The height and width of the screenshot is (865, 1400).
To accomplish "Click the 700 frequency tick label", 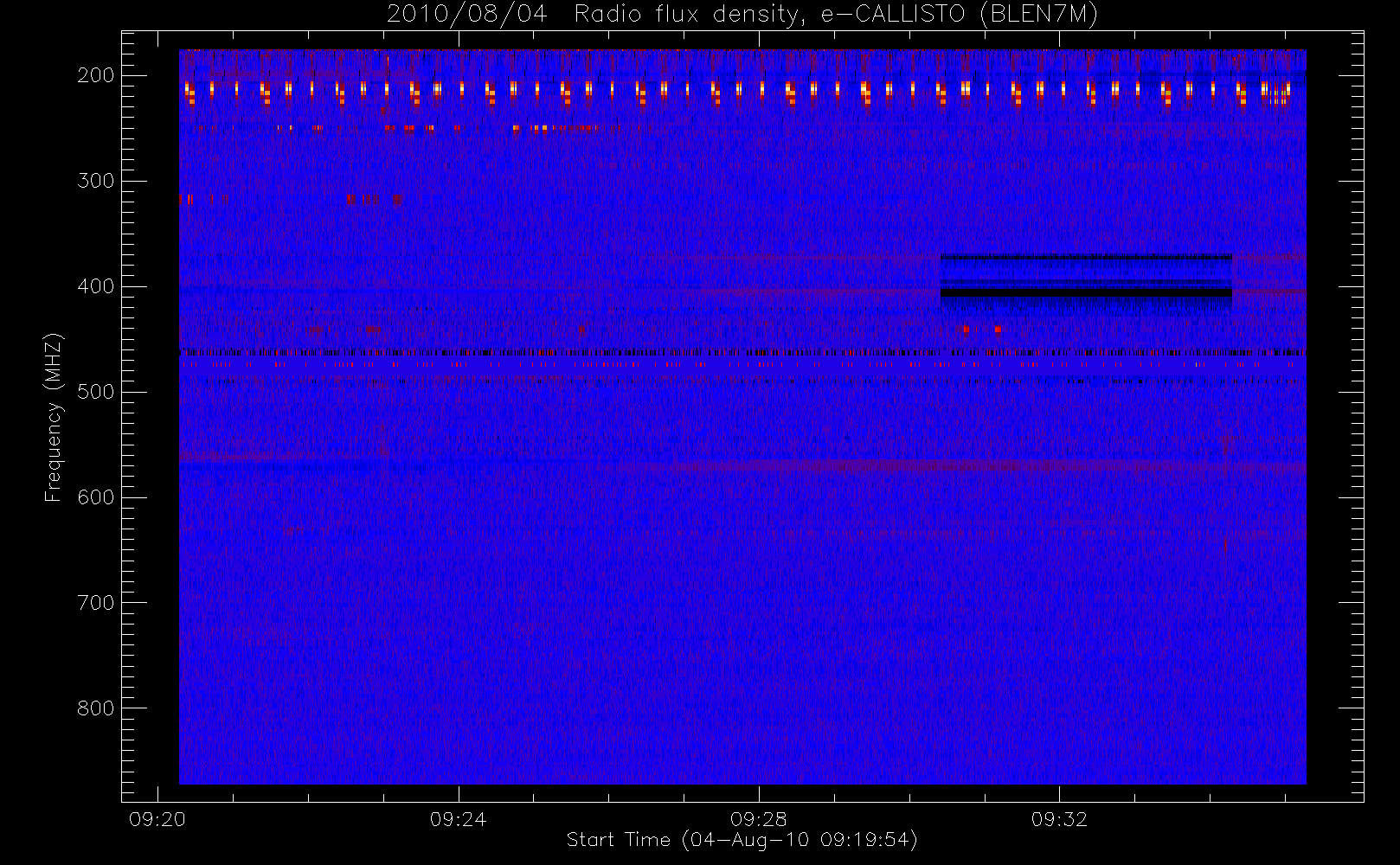I will (95, 603).
